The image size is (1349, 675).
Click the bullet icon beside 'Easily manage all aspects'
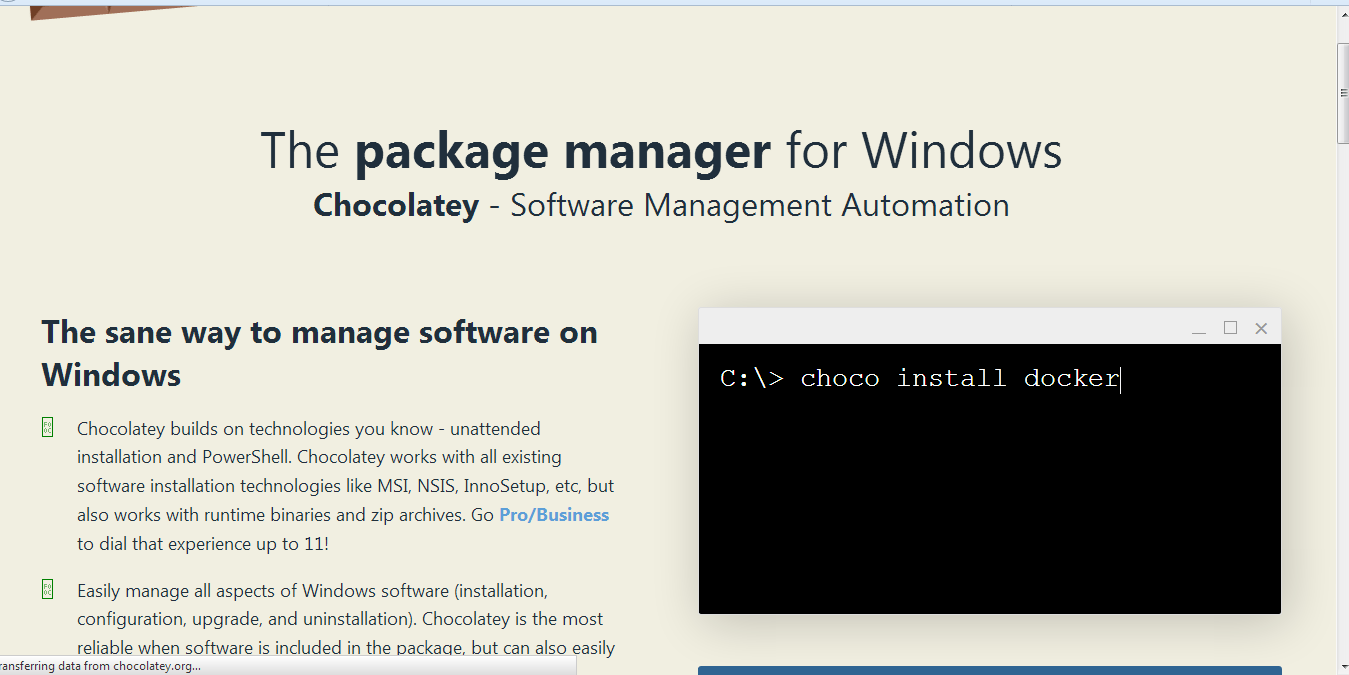(47, 589)
